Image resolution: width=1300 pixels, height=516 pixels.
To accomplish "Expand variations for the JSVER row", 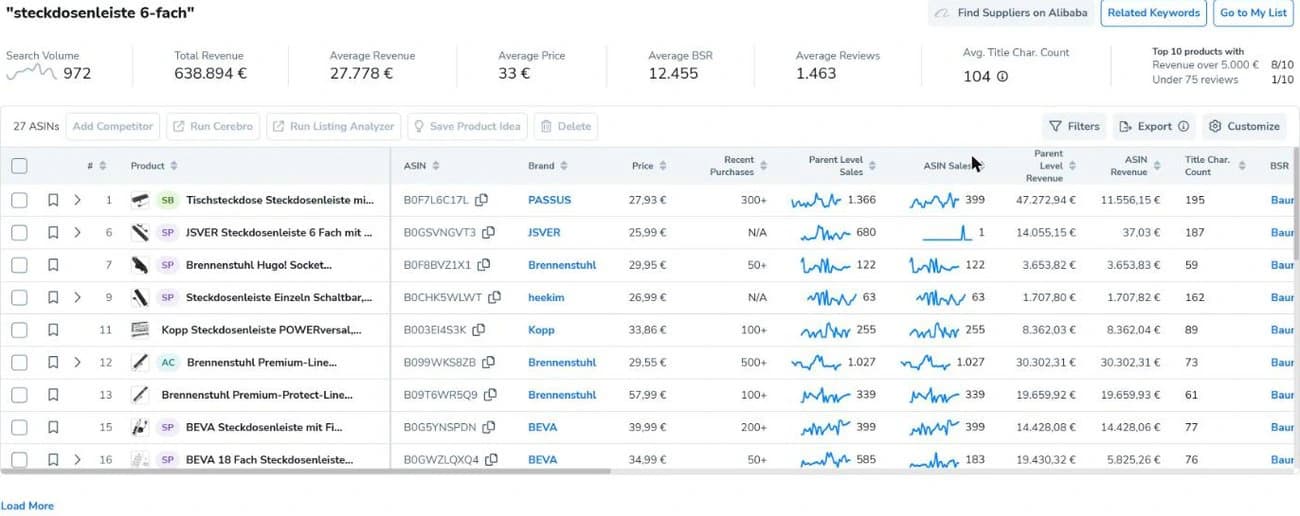I will pos(77,233).
